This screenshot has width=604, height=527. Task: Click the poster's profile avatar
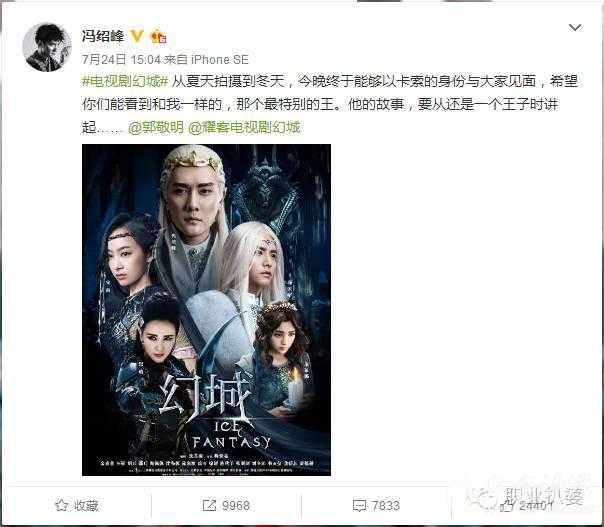47,47
